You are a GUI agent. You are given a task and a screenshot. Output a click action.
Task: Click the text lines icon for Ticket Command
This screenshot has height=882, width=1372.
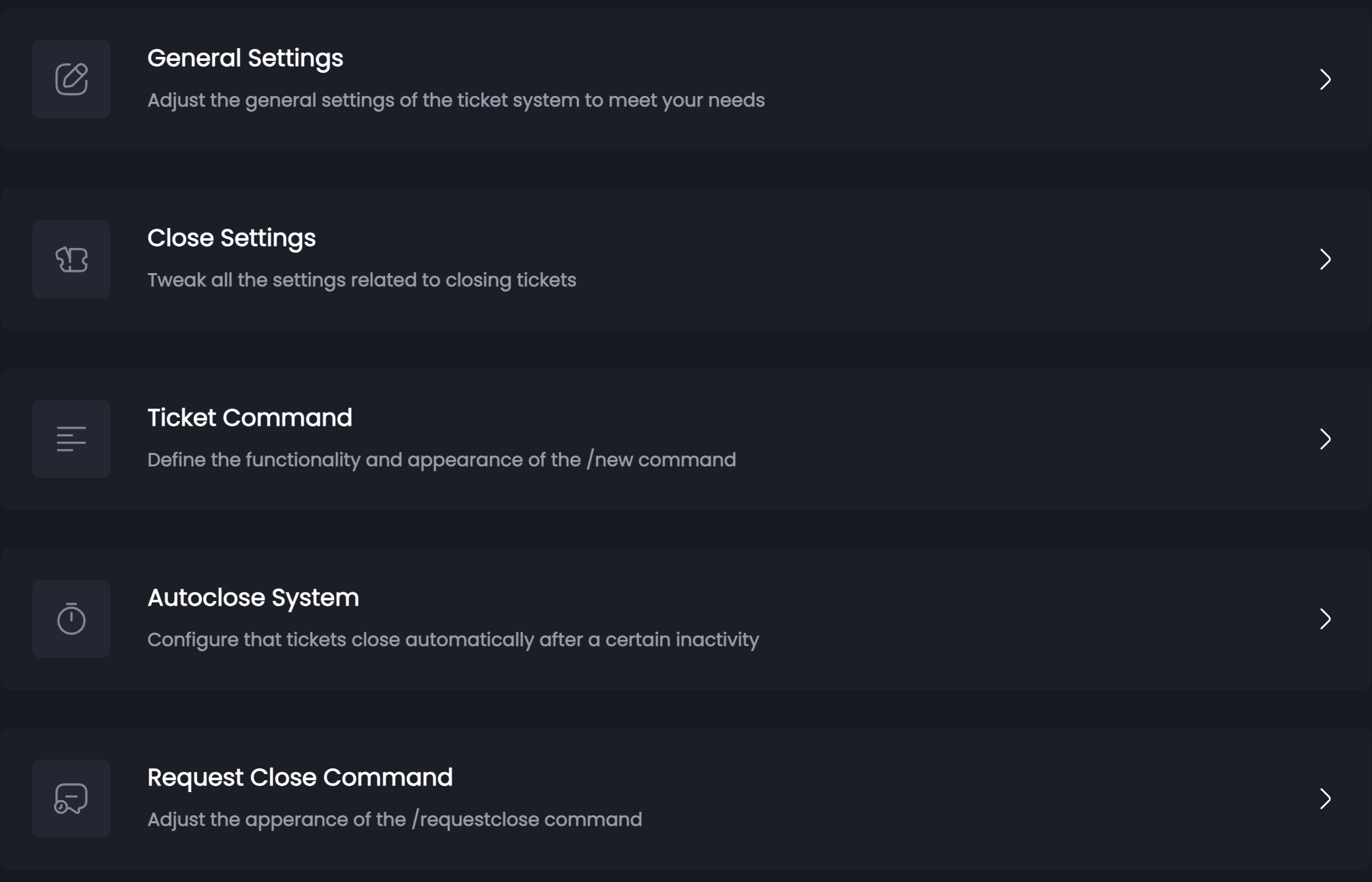click(71, 439)
